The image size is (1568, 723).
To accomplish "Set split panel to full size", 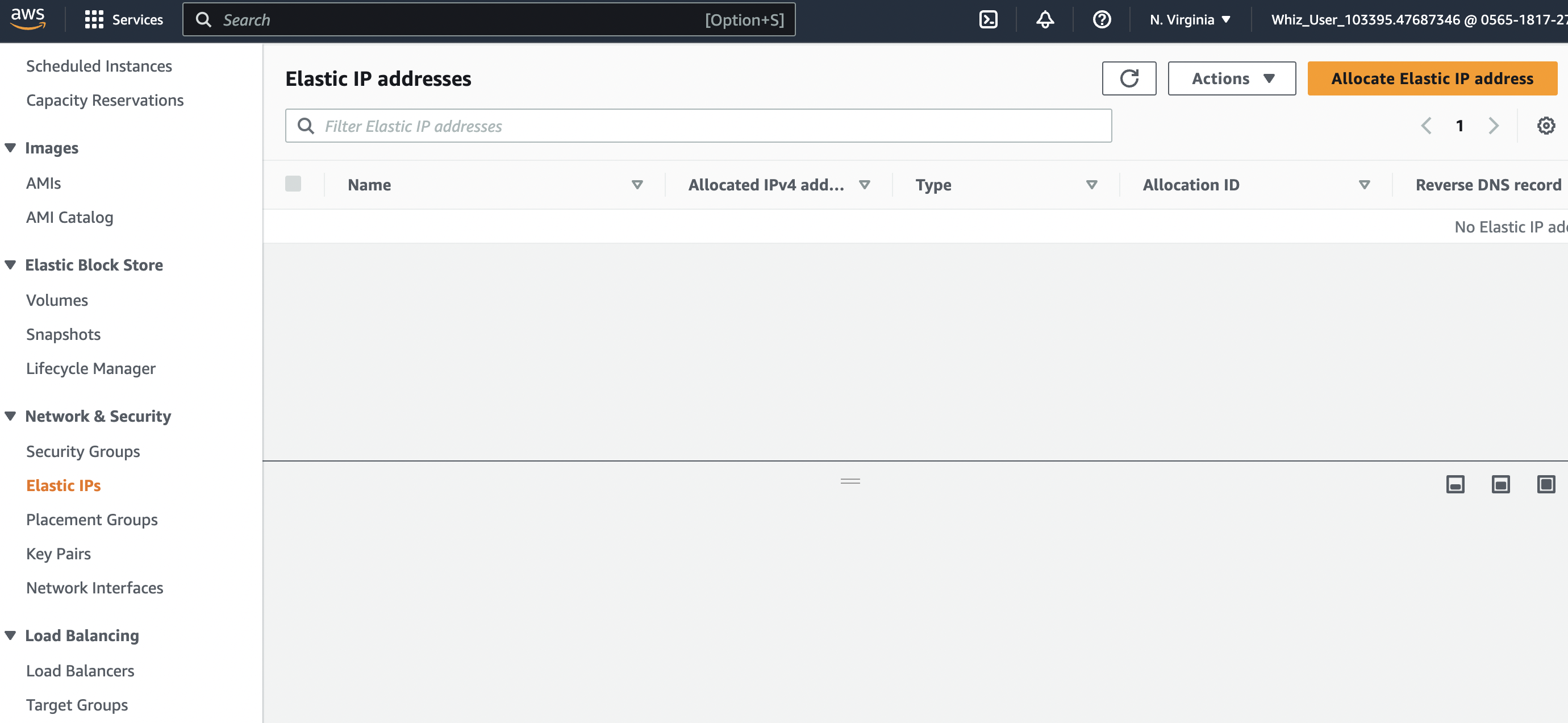I will tap(1545, 485).
